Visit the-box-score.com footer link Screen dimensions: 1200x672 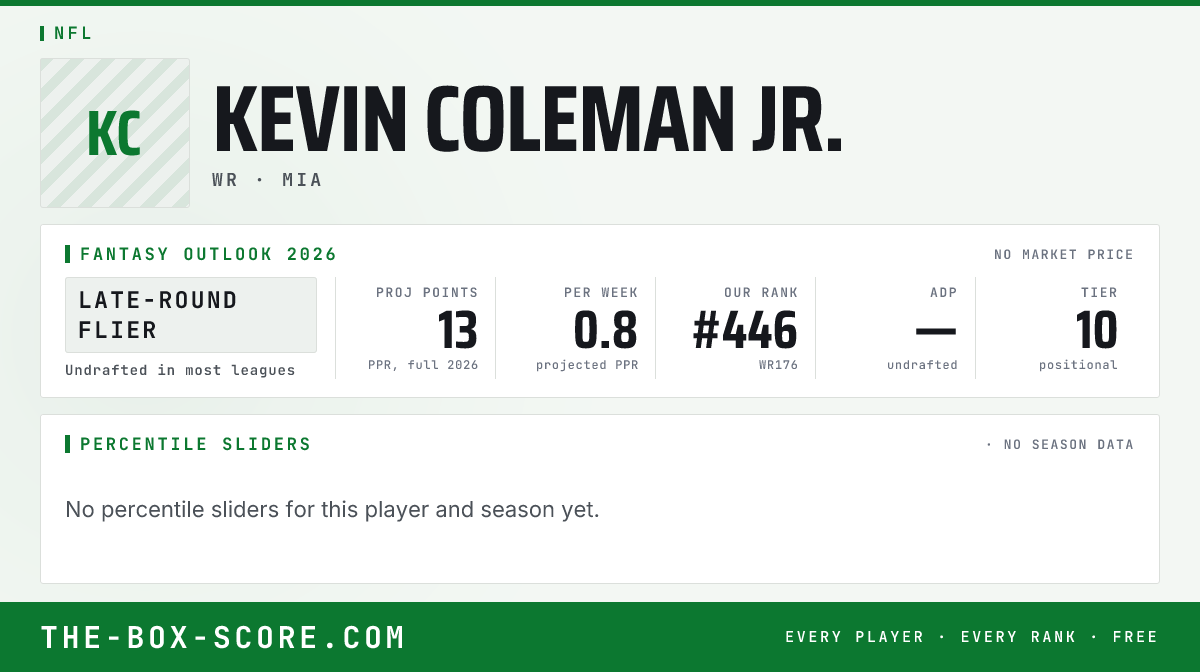pyautogui.click(x=223, y=637)
